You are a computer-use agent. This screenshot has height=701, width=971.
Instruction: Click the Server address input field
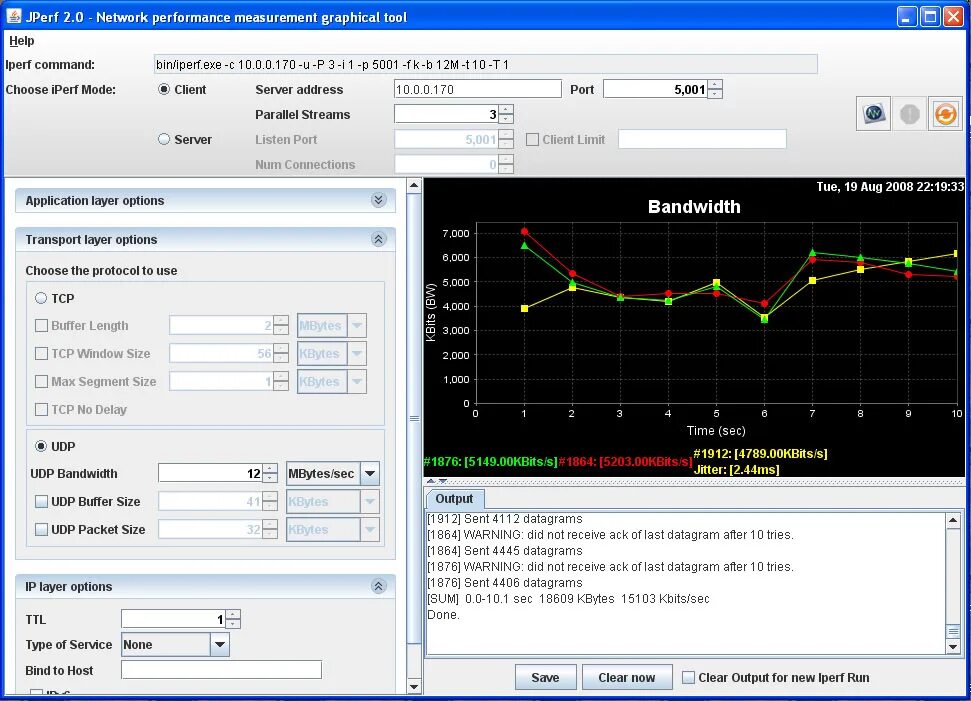coord(477,89)
